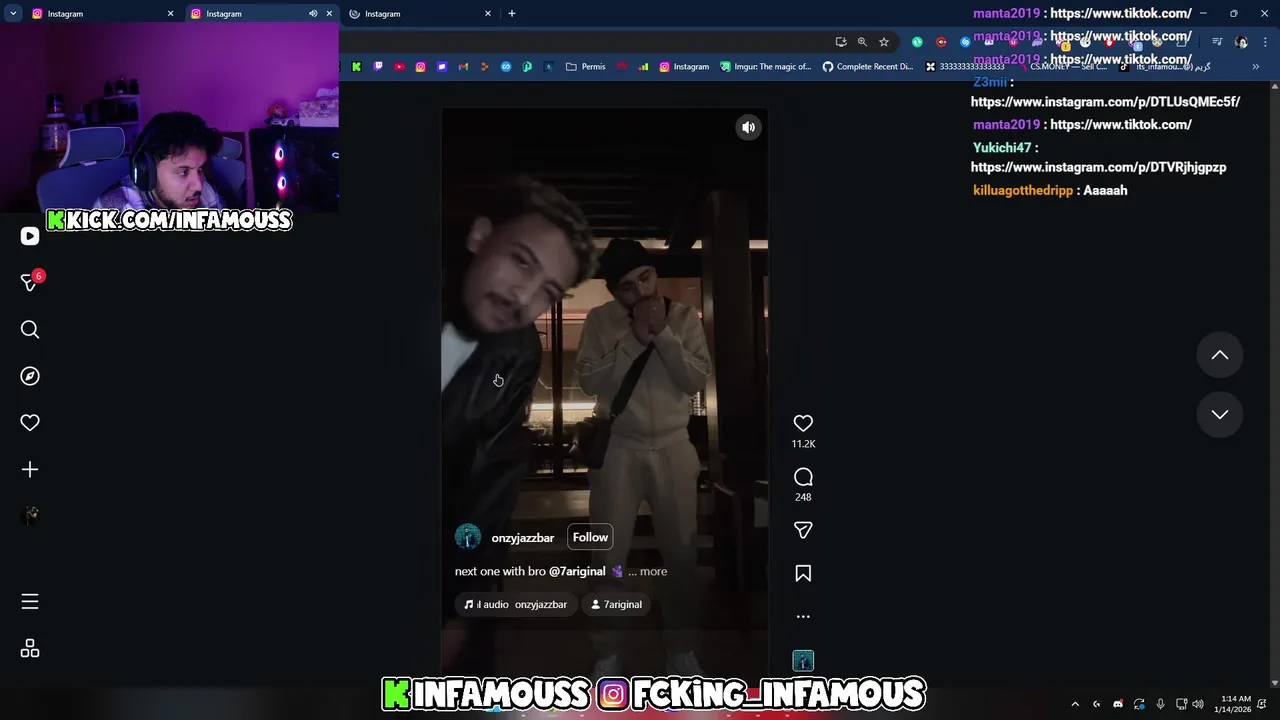
Task: Open microphone tray icon
Action: click(x=1160, y=704)
